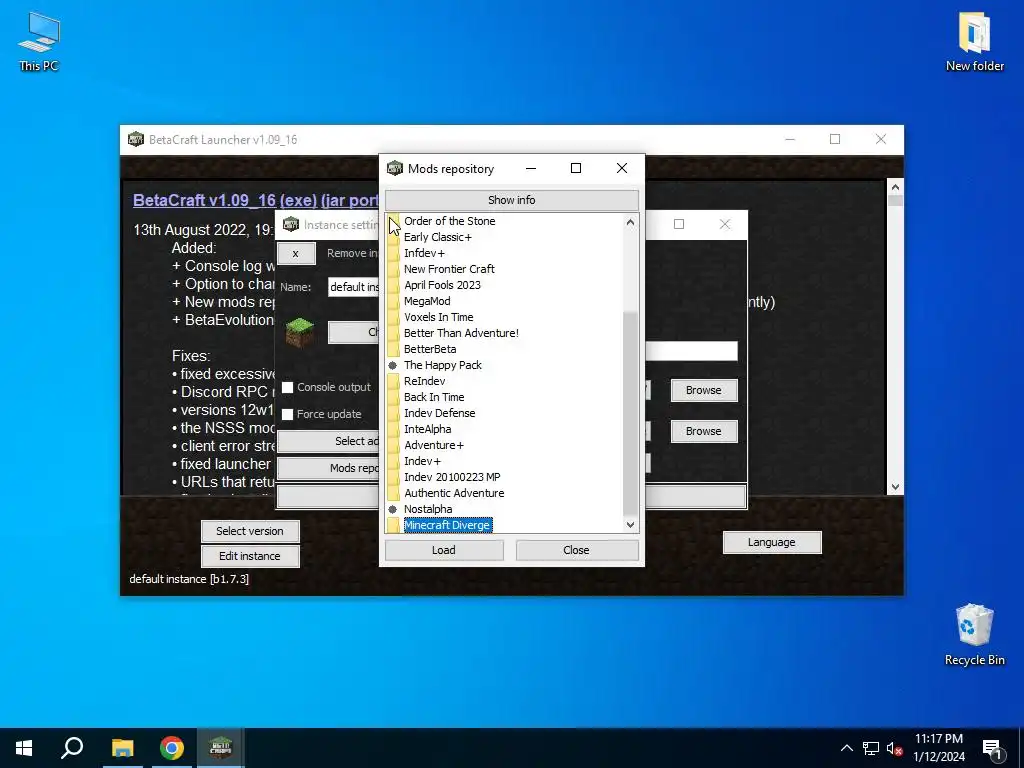Click the muted volume tray icon

[894, 748]
